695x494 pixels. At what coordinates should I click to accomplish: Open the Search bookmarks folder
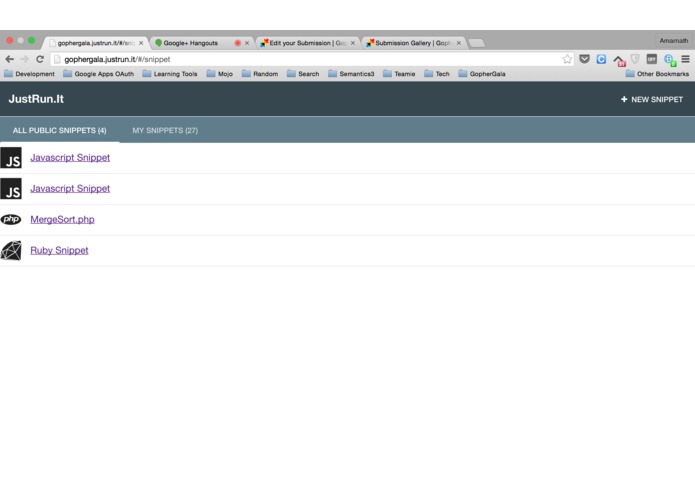(x=303, y=74)
